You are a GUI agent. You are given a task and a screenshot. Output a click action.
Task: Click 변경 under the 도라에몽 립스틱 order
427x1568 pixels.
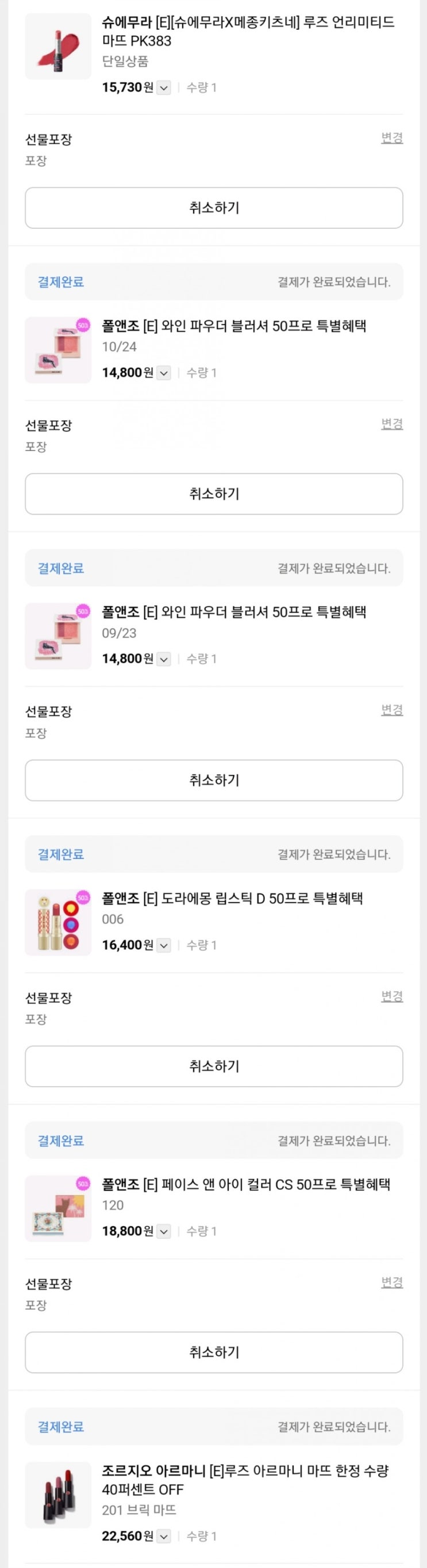[x=392, y=996]
